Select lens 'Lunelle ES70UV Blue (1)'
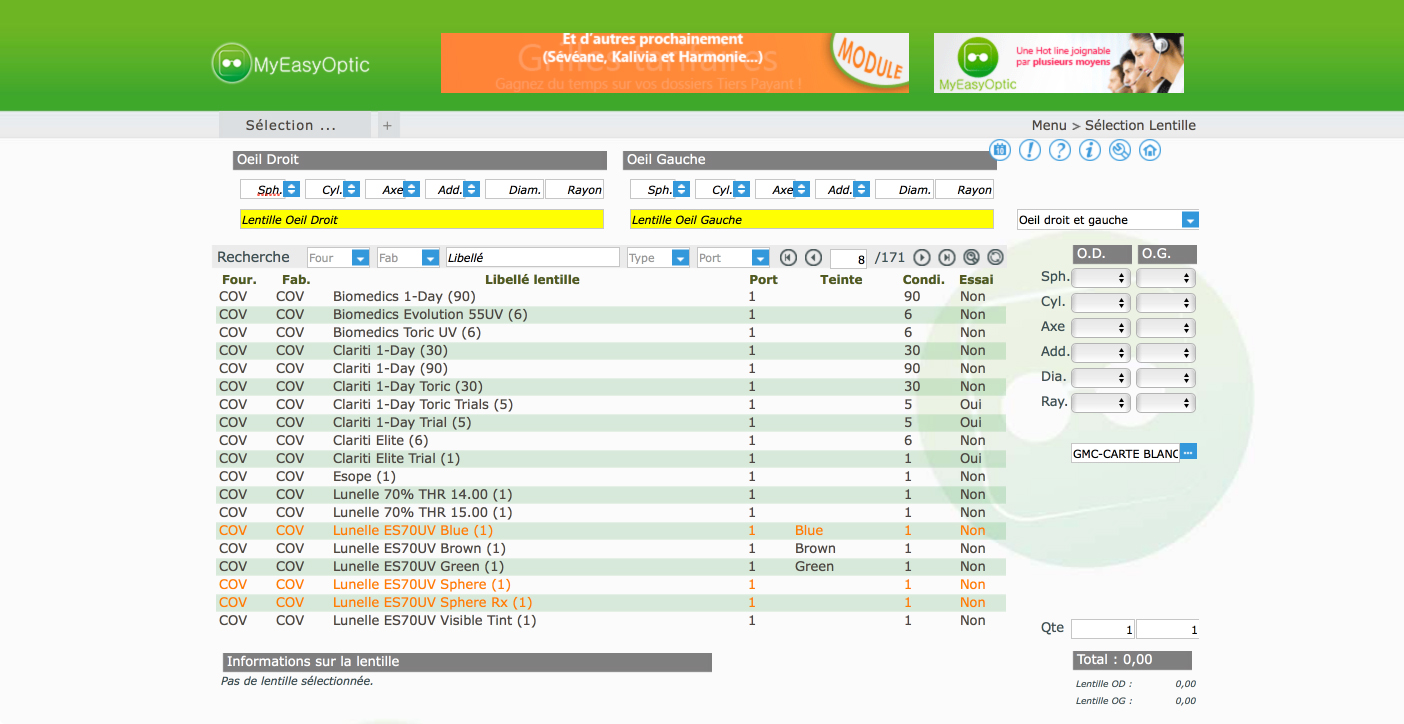The width and height of the screenshot is (1404, 724). click(x=611, y=530)
